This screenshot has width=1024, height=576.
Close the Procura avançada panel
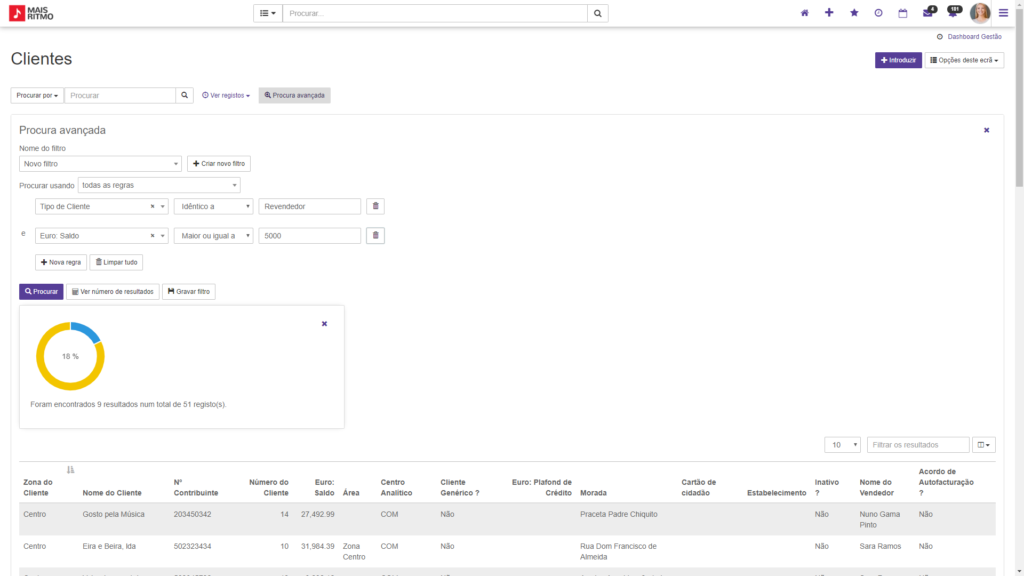[986, 130]
